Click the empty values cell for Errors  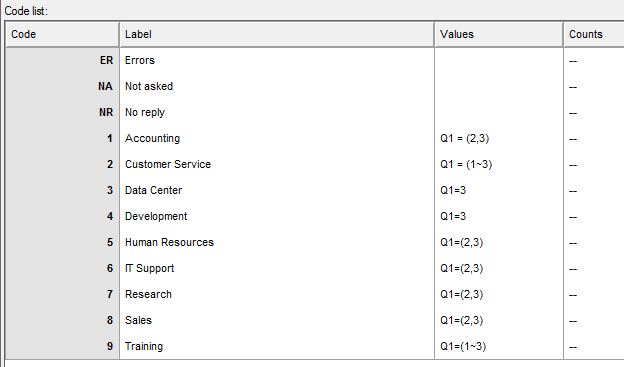(499, 61)
